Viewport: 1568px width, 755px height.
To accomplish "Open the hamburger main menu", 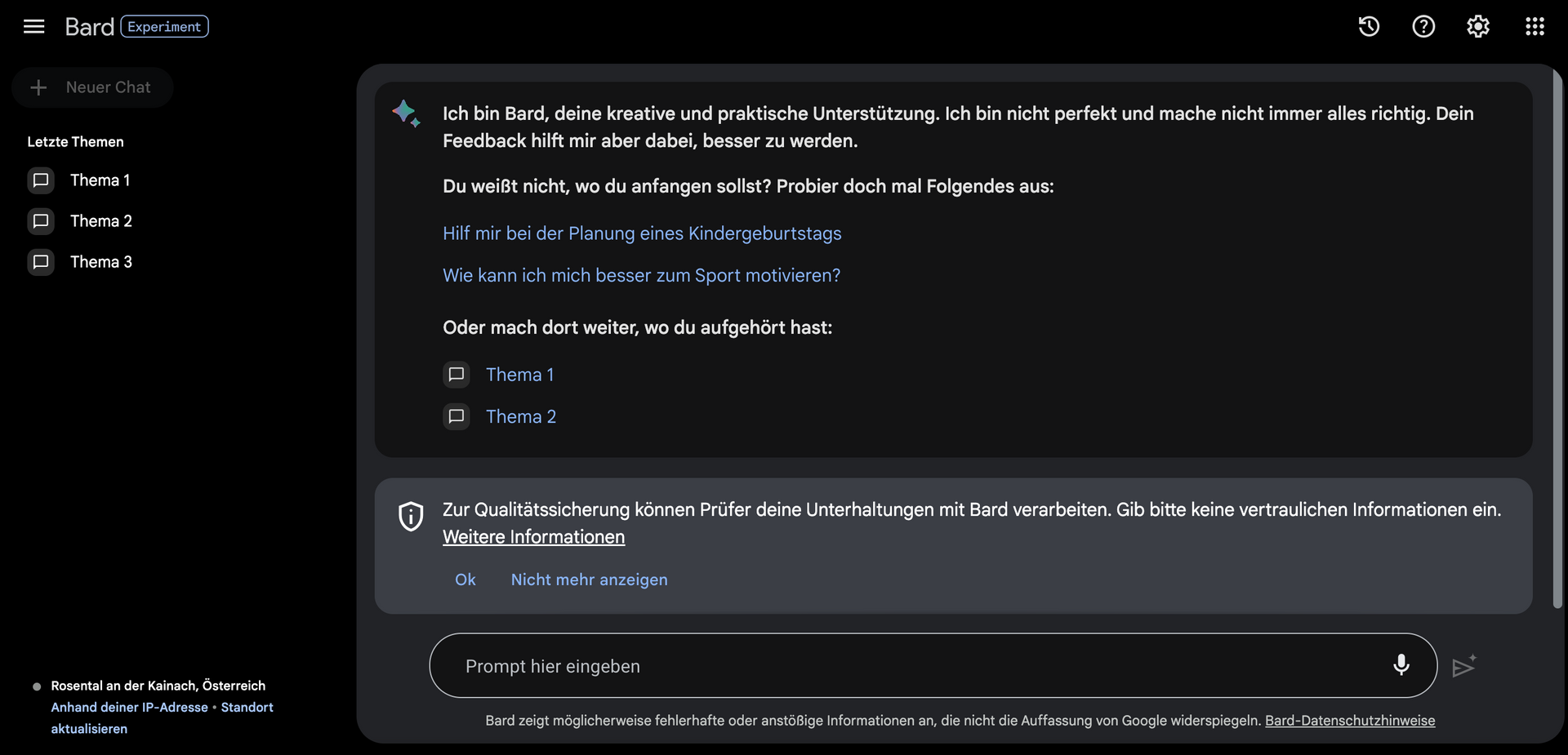I will 33,27.
